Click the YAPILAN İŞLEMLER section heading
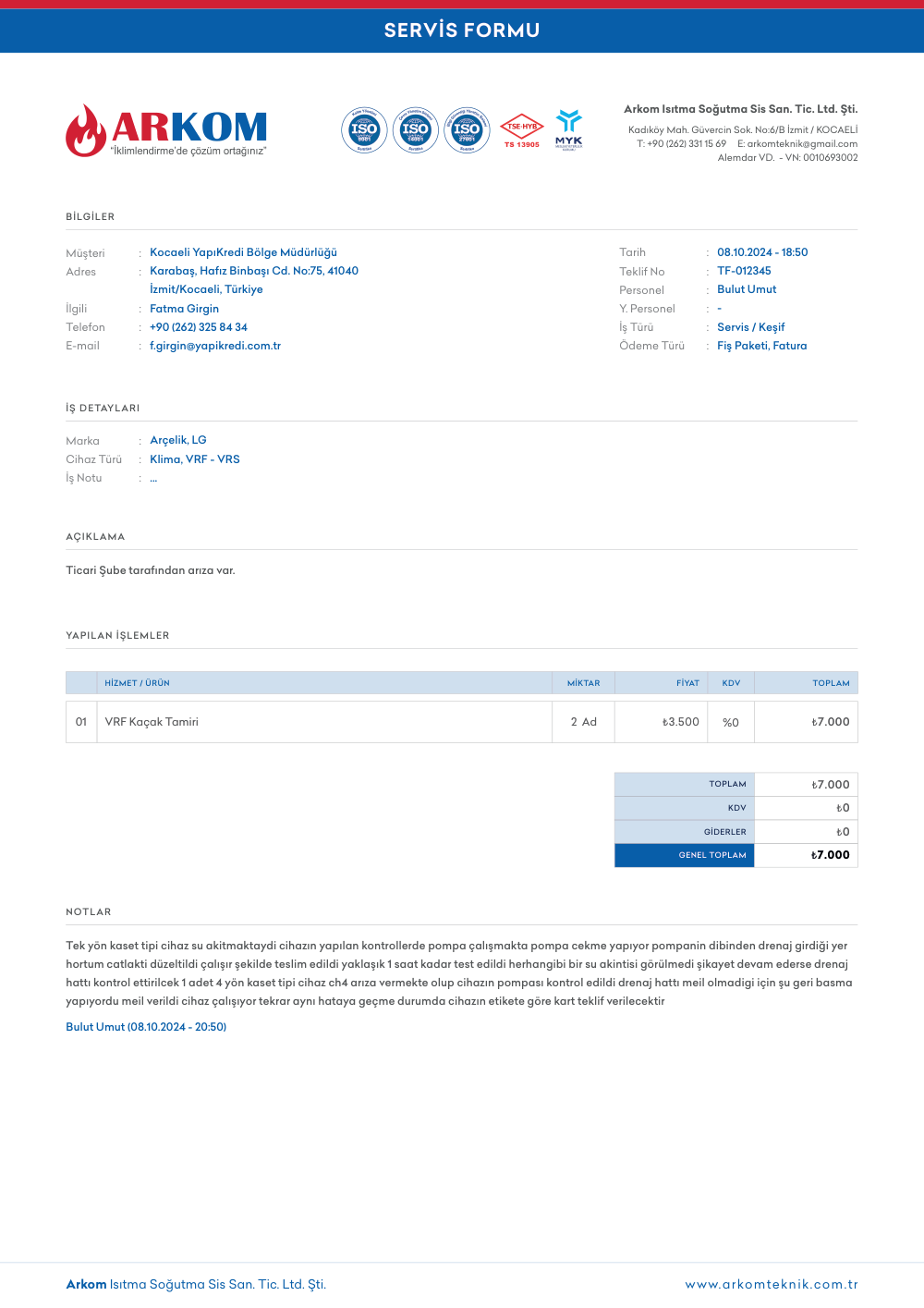924x1308 pixels. tap(117, 636)
